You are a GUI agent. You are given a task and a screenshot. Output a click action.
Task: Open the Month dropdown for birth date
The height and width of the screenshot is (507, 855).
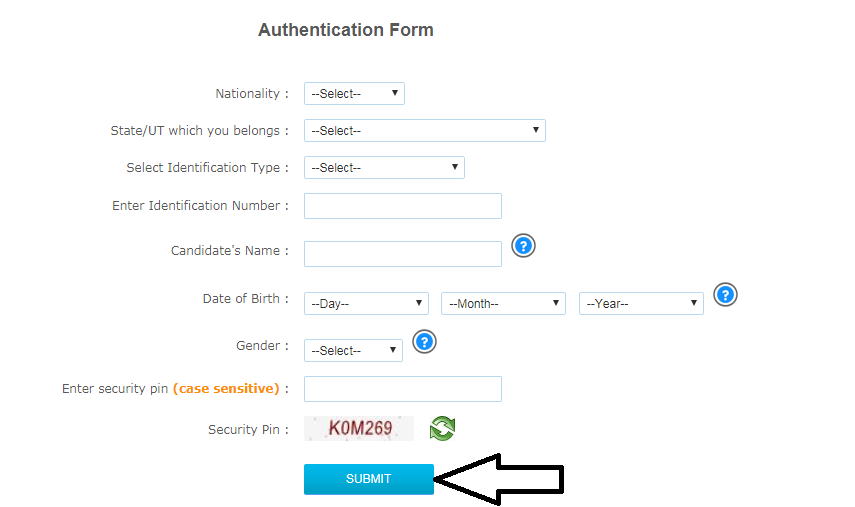503,303
